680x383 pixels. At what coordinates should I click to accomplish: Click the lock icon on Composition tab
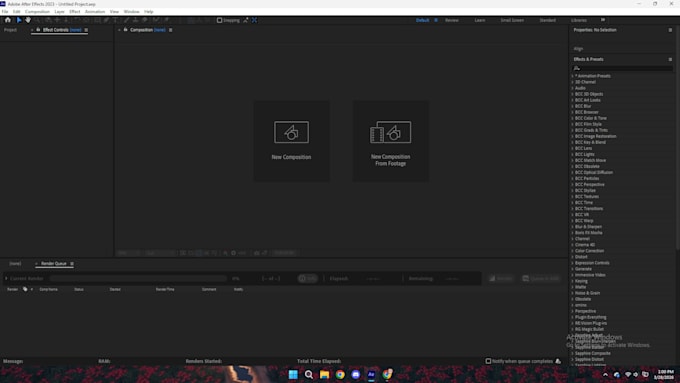(125, 30)
